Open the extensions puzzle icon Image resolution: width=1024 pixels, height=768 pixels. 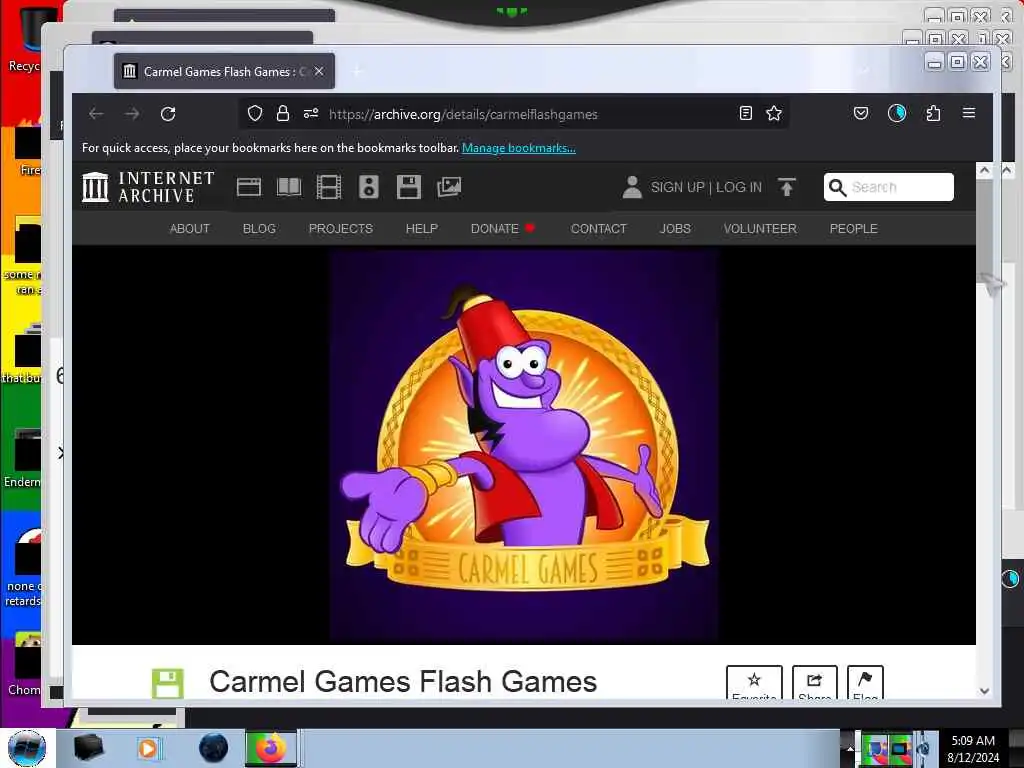933,114
